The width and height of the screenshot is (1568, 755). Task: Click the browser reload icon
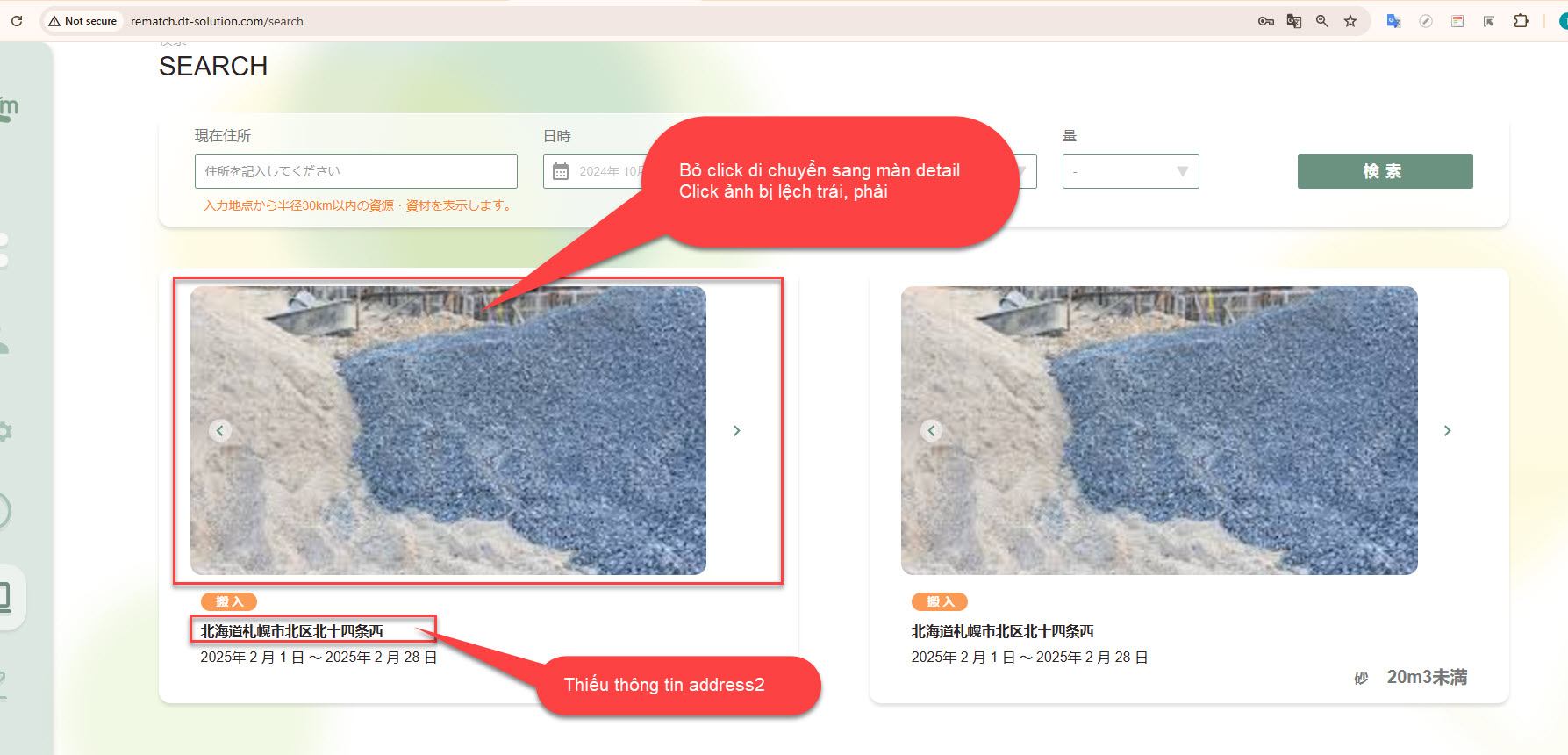[x=17, y=21]
